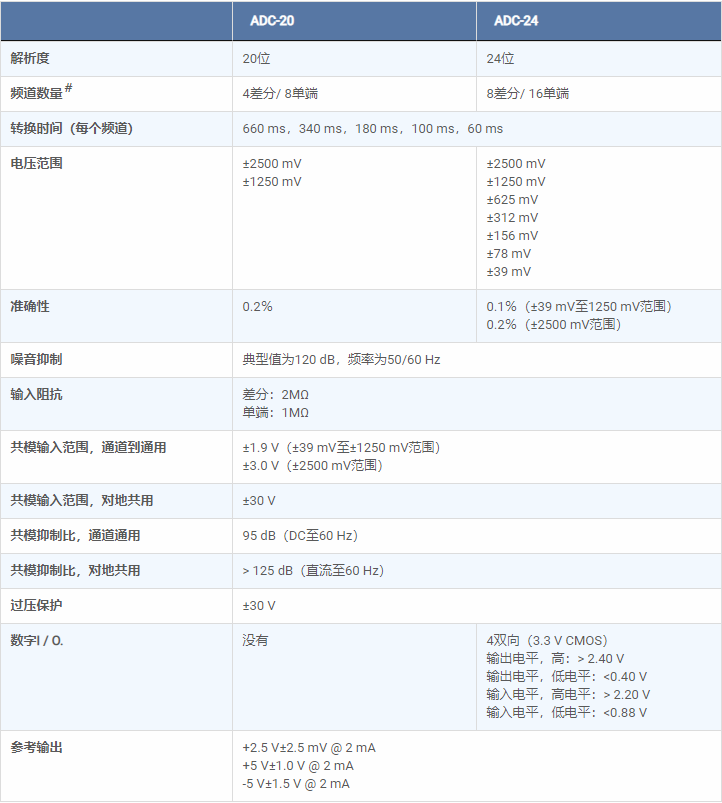This screenshot has height=803, width=722.
Task: Click the ±625 mV voltage range entry
Action: [512, 200]
